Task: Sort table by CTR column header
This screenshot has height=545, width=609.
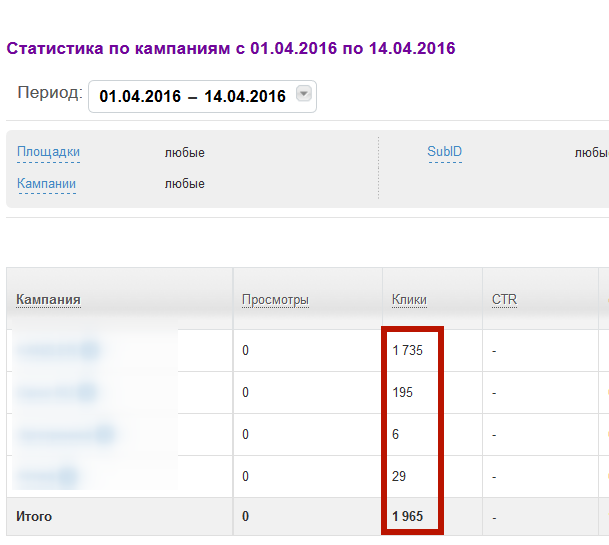Action: [x=505, y=299]
